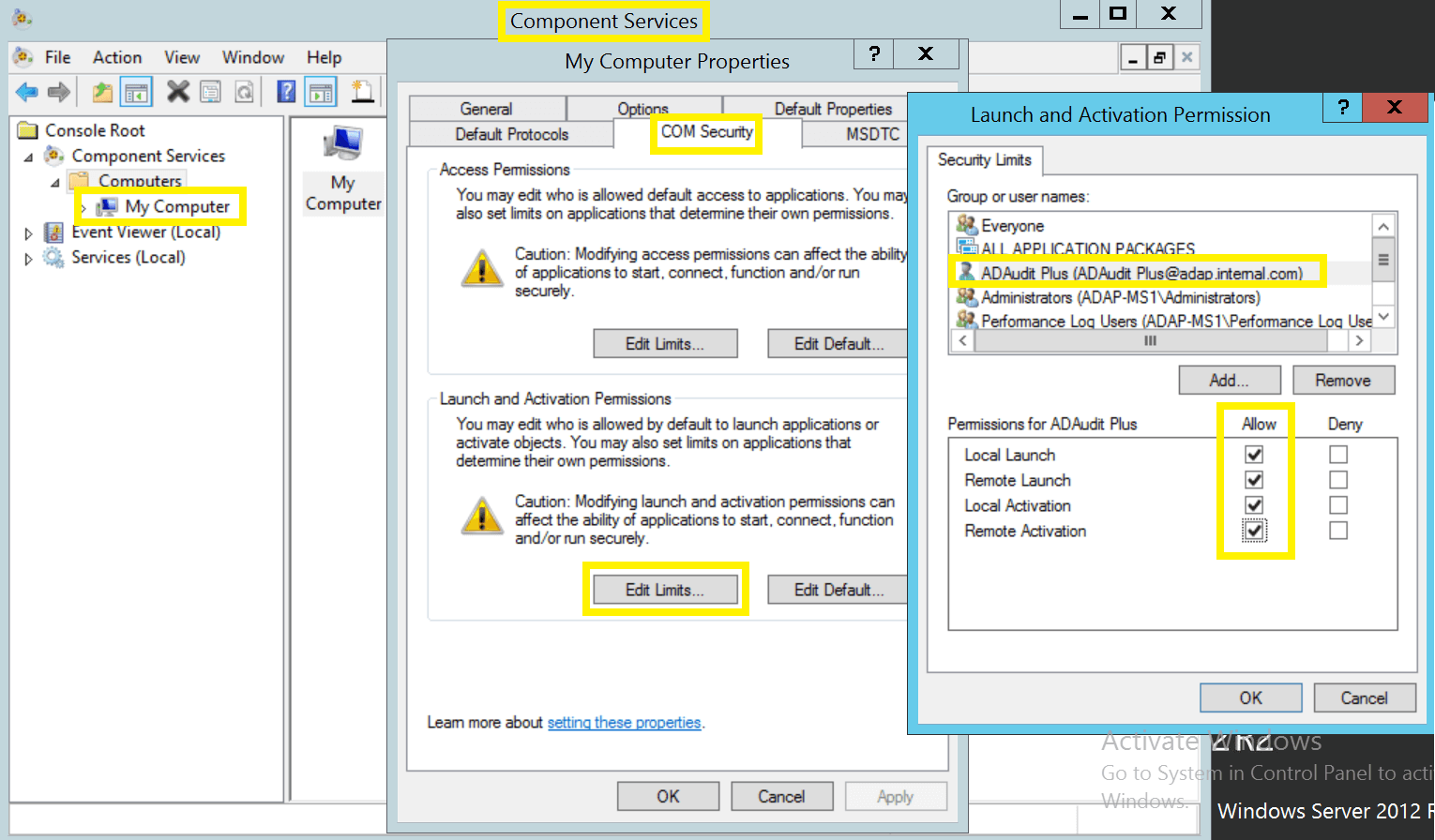Click the Delete (X) icon in the toolbar
1435x840 pixels.
[x=178, y=91]
